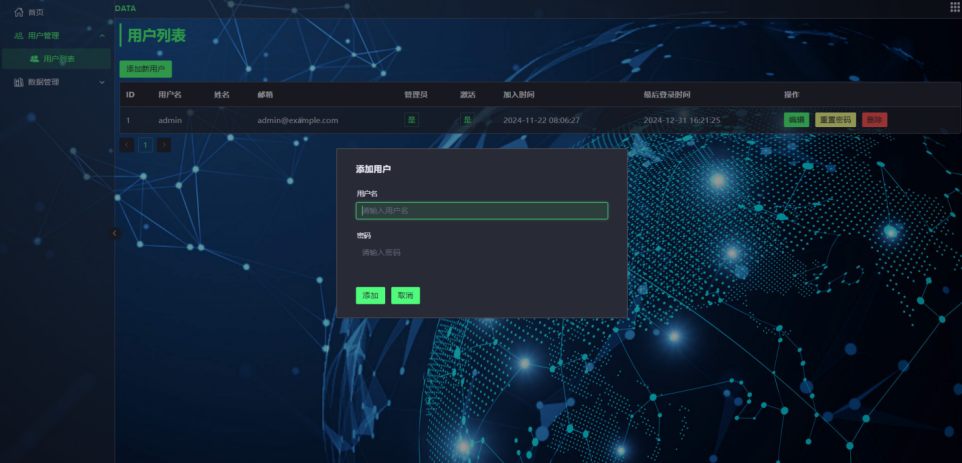
Task: Click the 数据管理 chart icon
Action: click(x=18, y=82)
